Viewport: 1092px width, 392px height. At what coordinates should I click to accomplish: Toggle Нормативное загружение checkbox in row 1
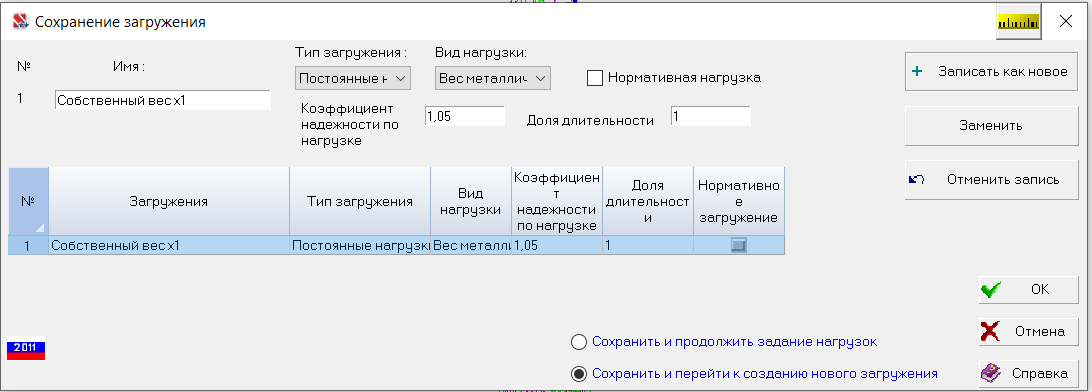point(738,245)
